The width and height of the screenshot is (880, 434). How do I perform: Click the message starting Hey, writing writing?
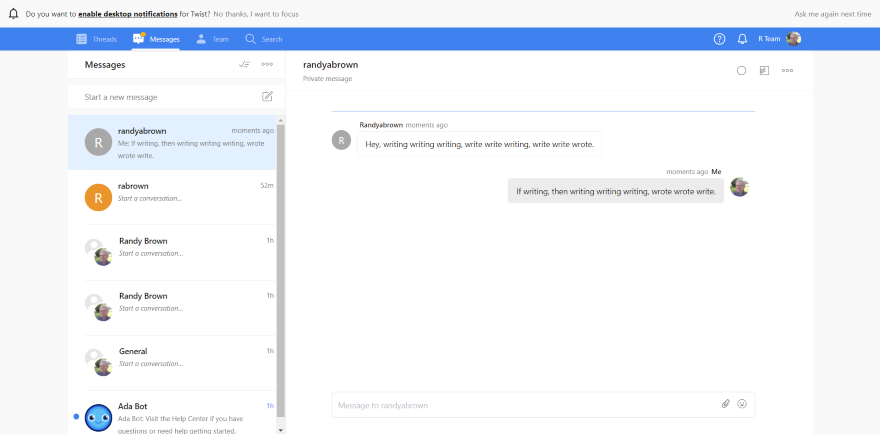[x=480, y=144]
